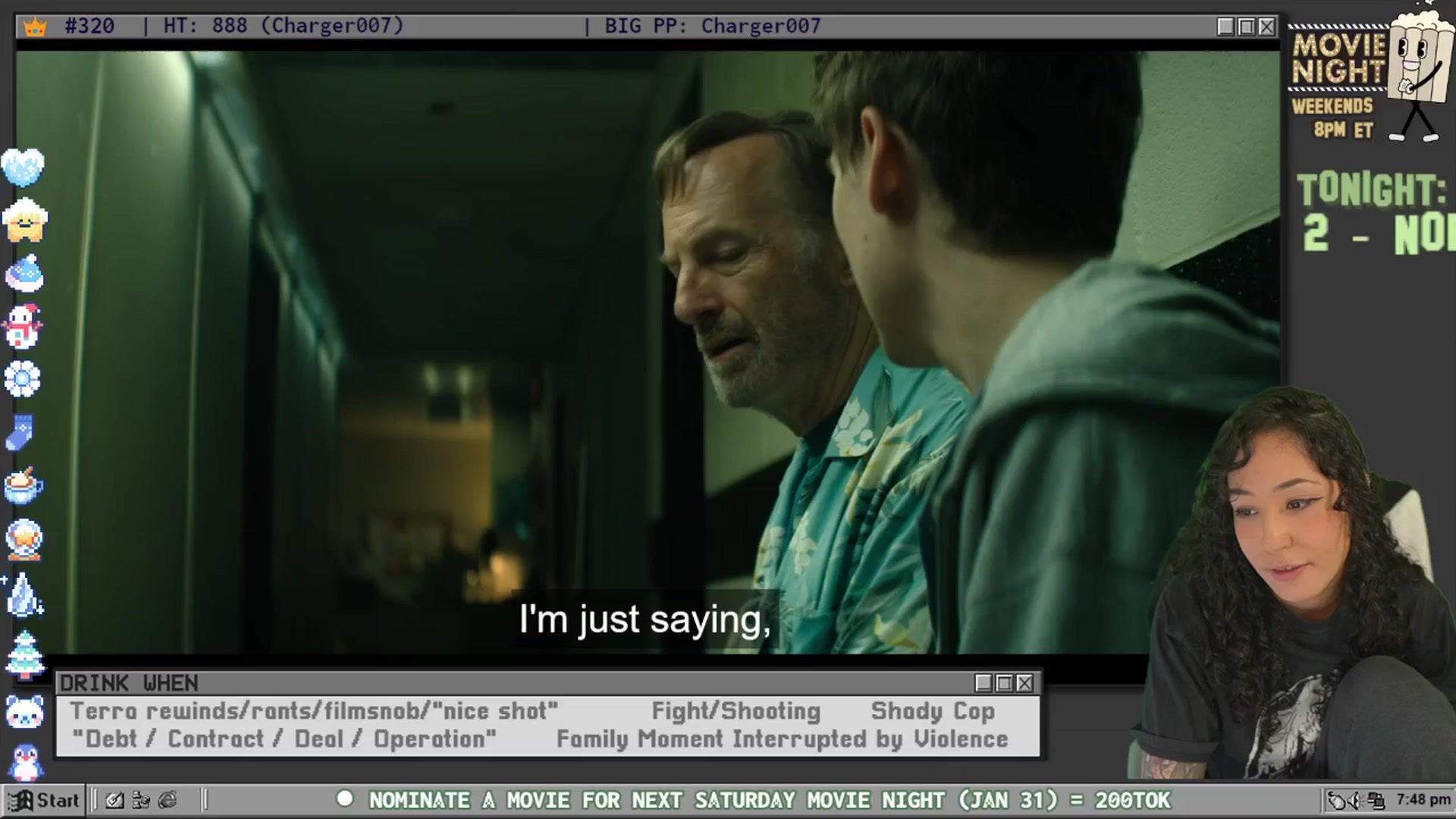Click the "Debt / Contract / Deal / Operation" rule
Viewport: 1456px width, 819px height.
point(284,739)
